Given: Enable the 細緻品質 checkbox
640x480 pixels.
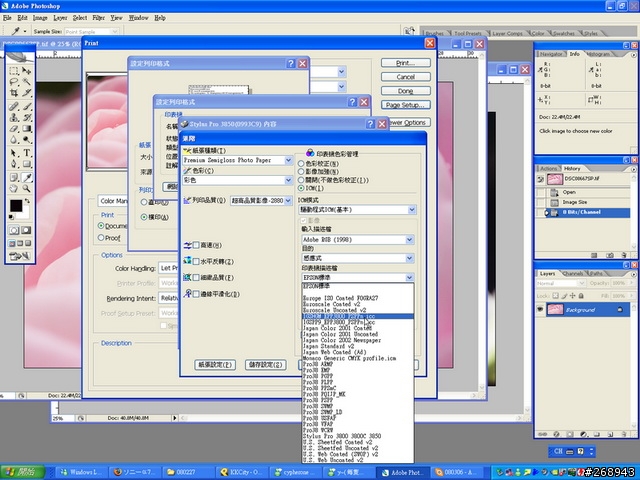Looking at the screenshot, I should click(x=196, y=278).
